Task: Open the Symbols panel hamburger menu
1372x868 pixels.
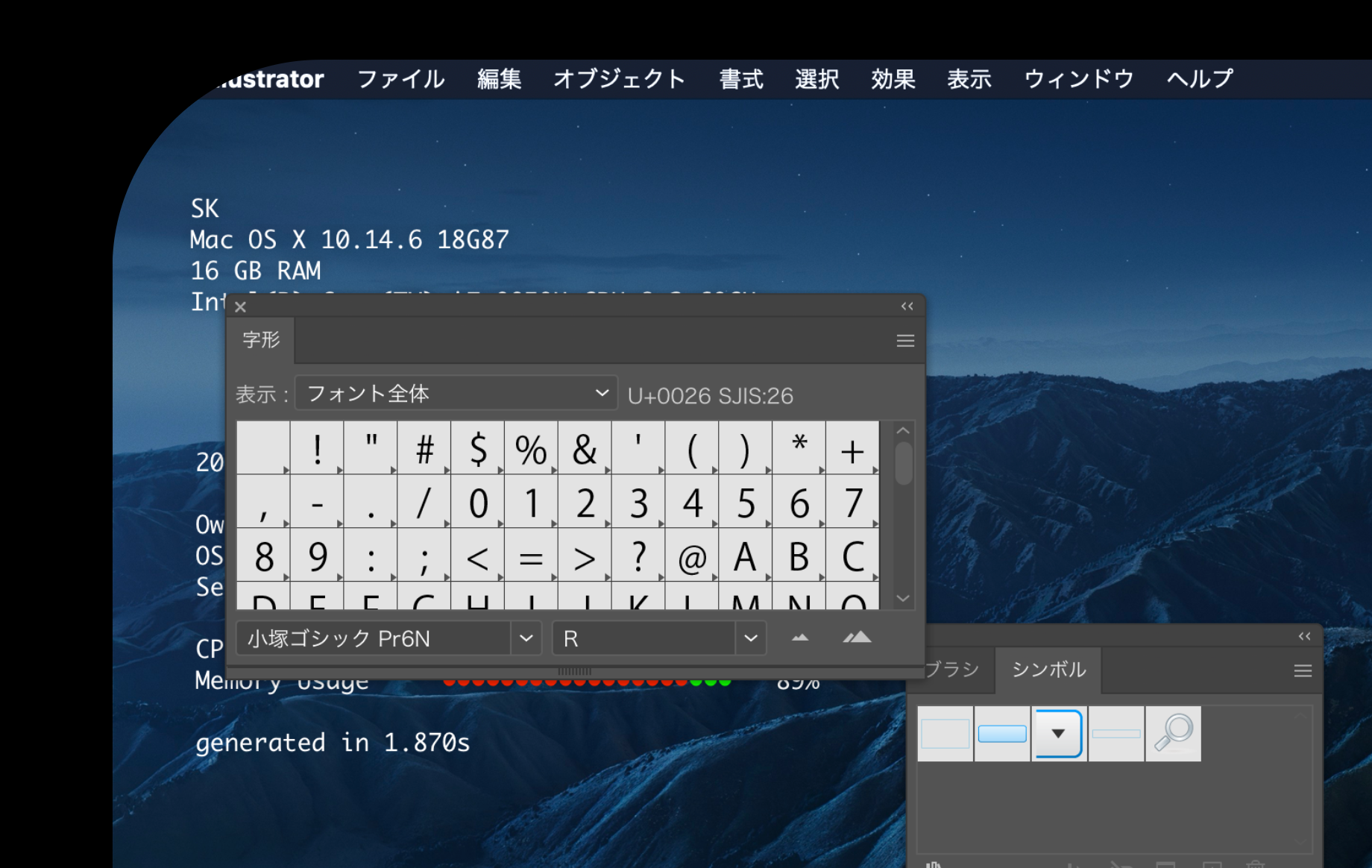Action: (1303, 671)
